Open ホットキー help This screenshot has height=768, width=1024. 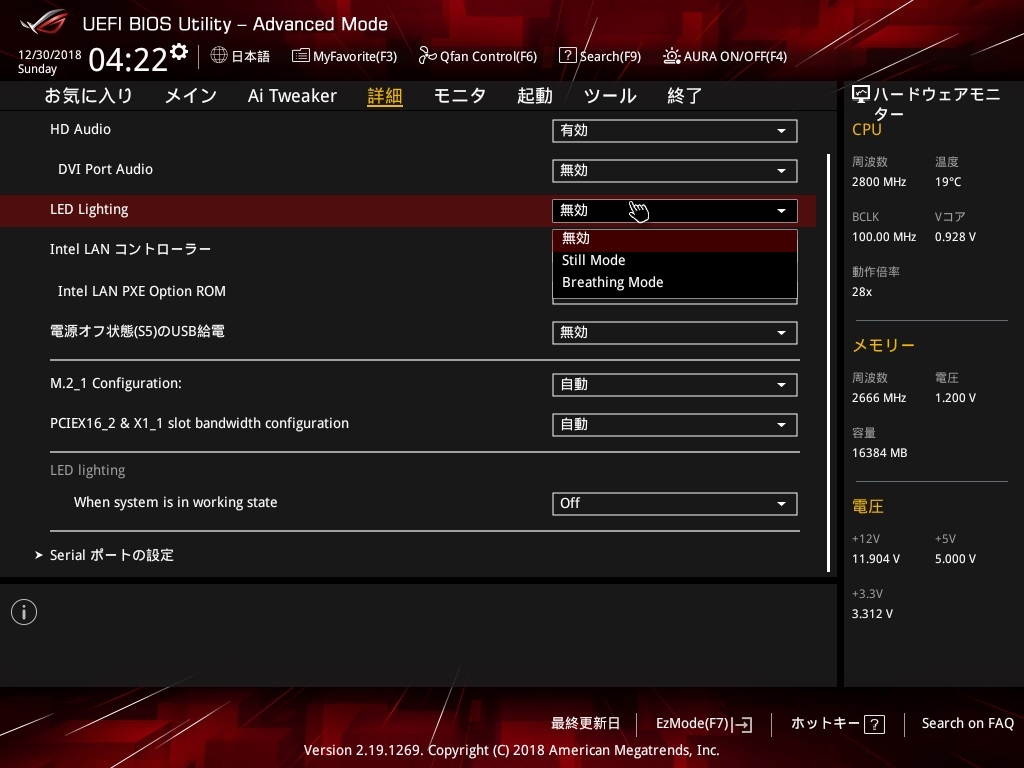837,724
